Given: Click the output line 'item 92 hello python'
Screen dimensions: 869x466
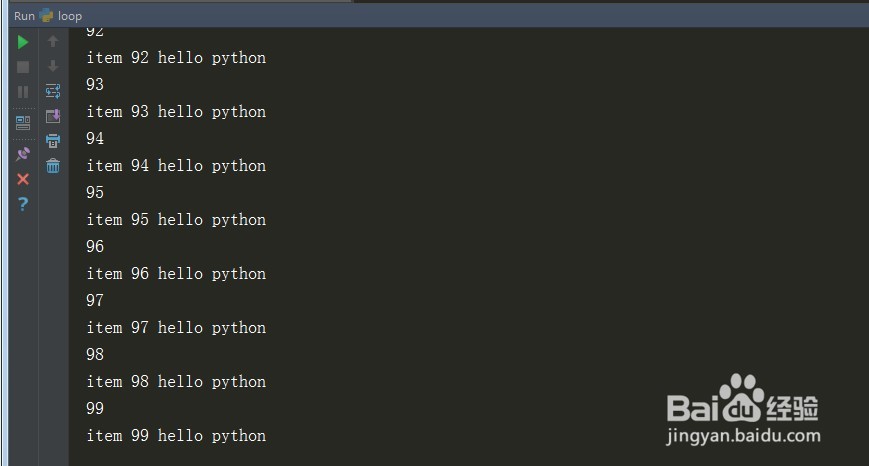Looking at the screenshot, I should [x=176, y=58].
